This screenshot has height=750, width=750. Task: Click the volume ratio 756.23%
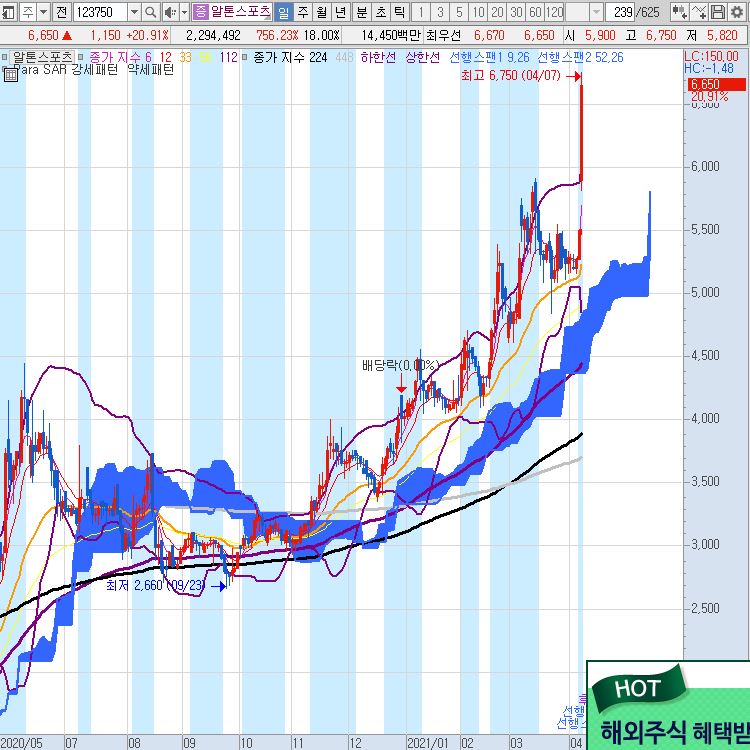277,35
